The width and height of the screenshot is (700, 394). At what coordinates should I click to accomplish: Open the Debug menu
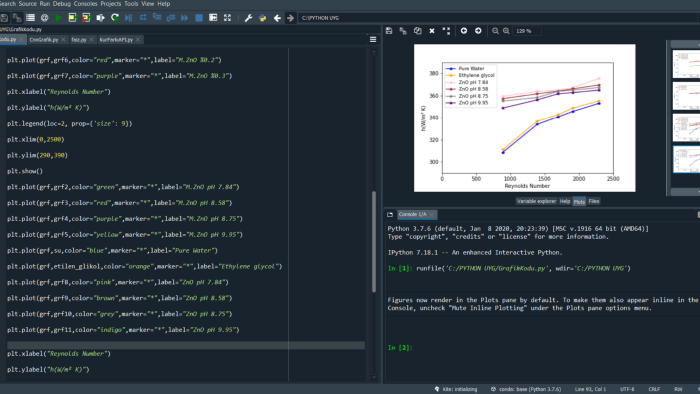[x=62, y=4]
